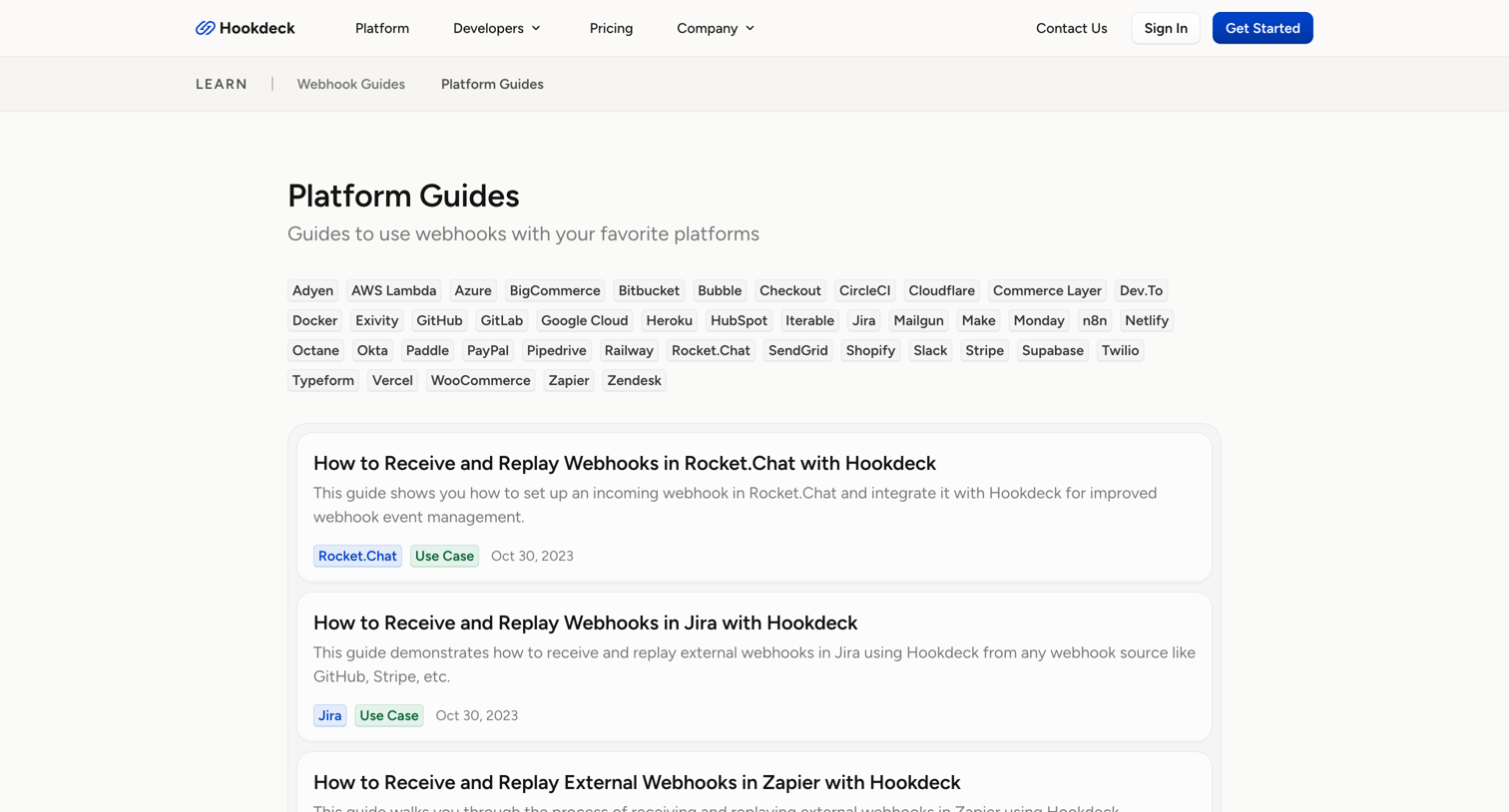
Task: Choose the Bubble tag
Action: (720, 290)
